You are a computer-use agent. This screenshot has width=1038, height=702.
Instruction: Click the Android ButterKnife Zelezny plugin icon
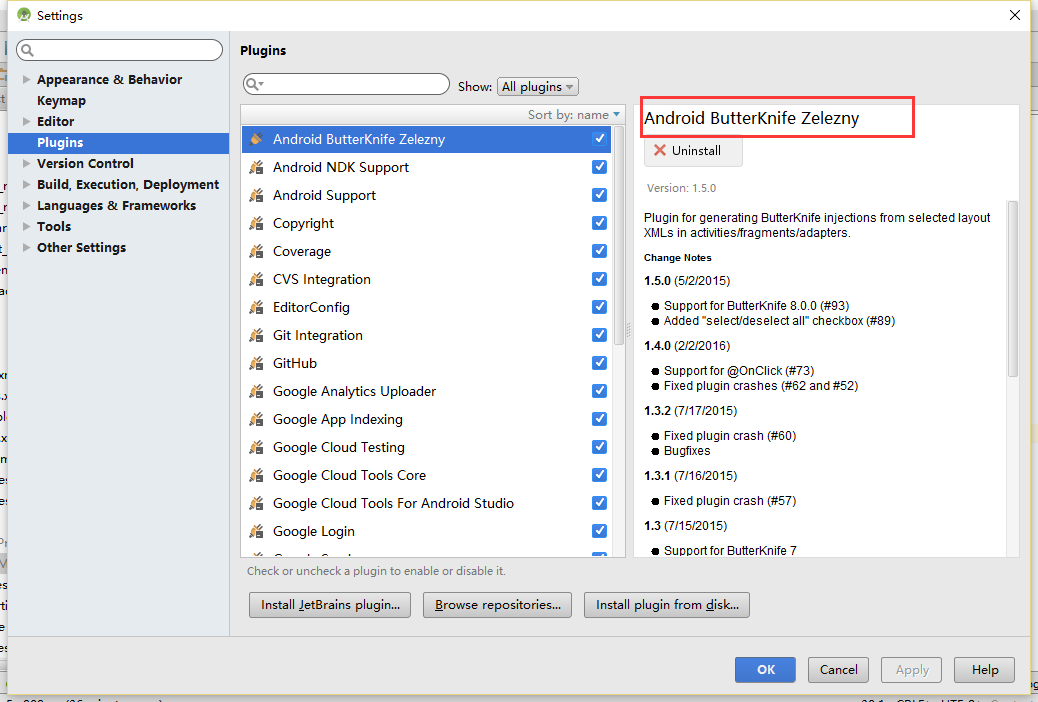click(x=256, y=140)
